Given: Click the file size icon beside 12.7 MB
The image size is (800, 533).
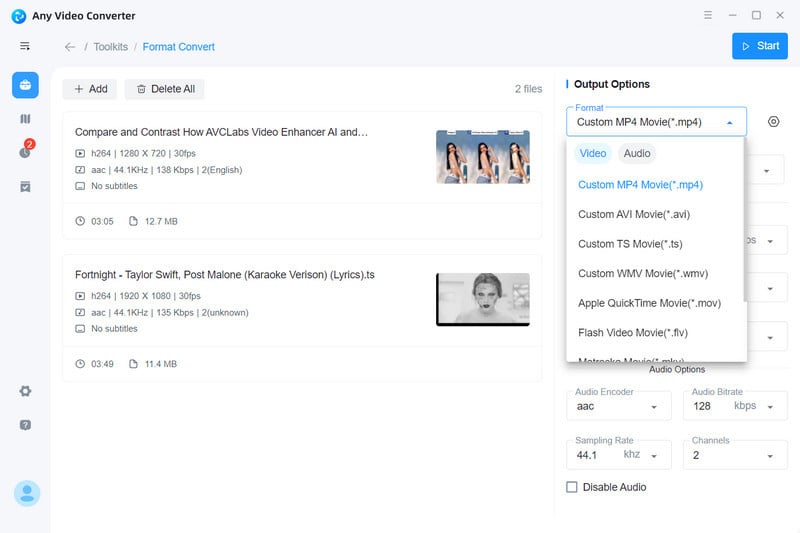Looking at the screenshot, I should pyautogui.click(x=133, y=221).
